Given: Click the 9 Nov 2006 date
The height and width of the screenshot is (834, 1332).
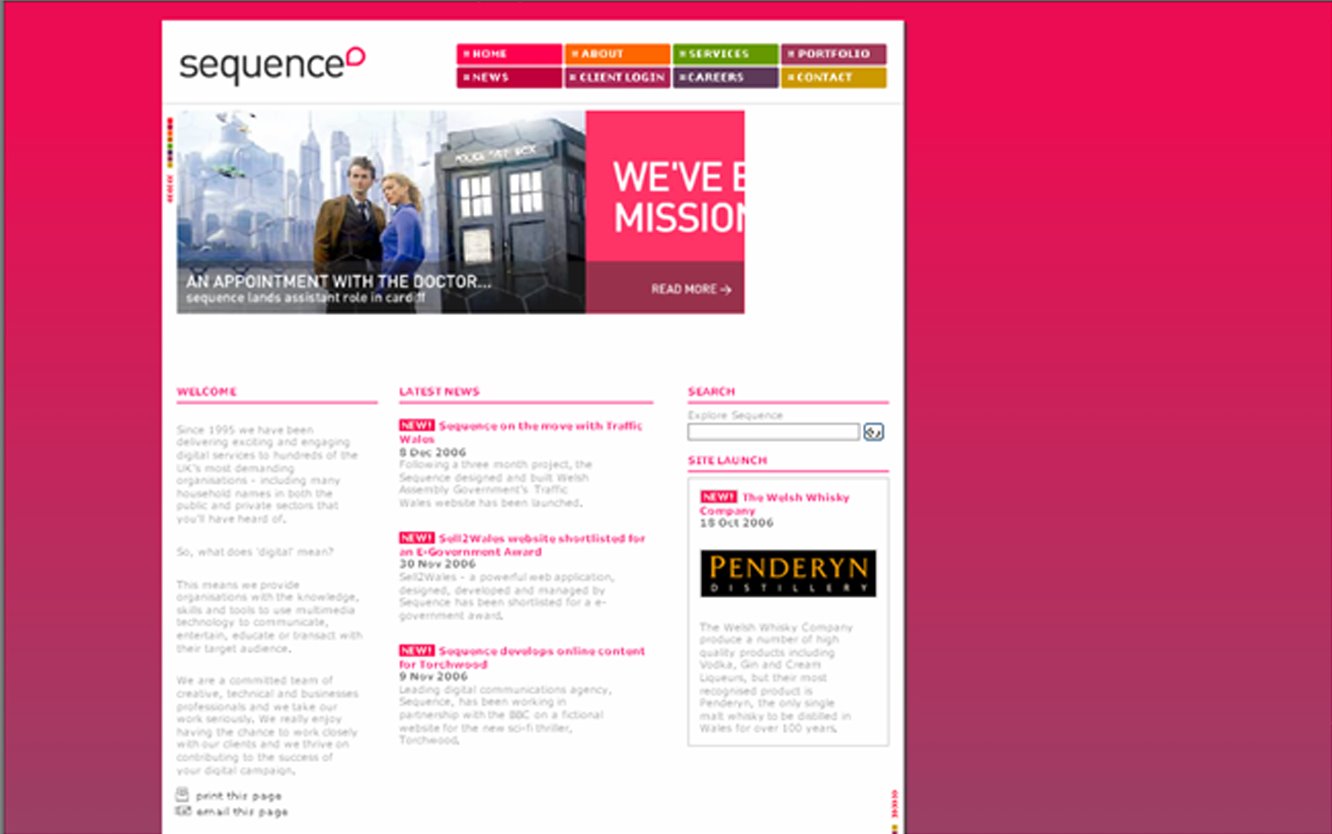Looking at the screenshot, I should [434, 677].
